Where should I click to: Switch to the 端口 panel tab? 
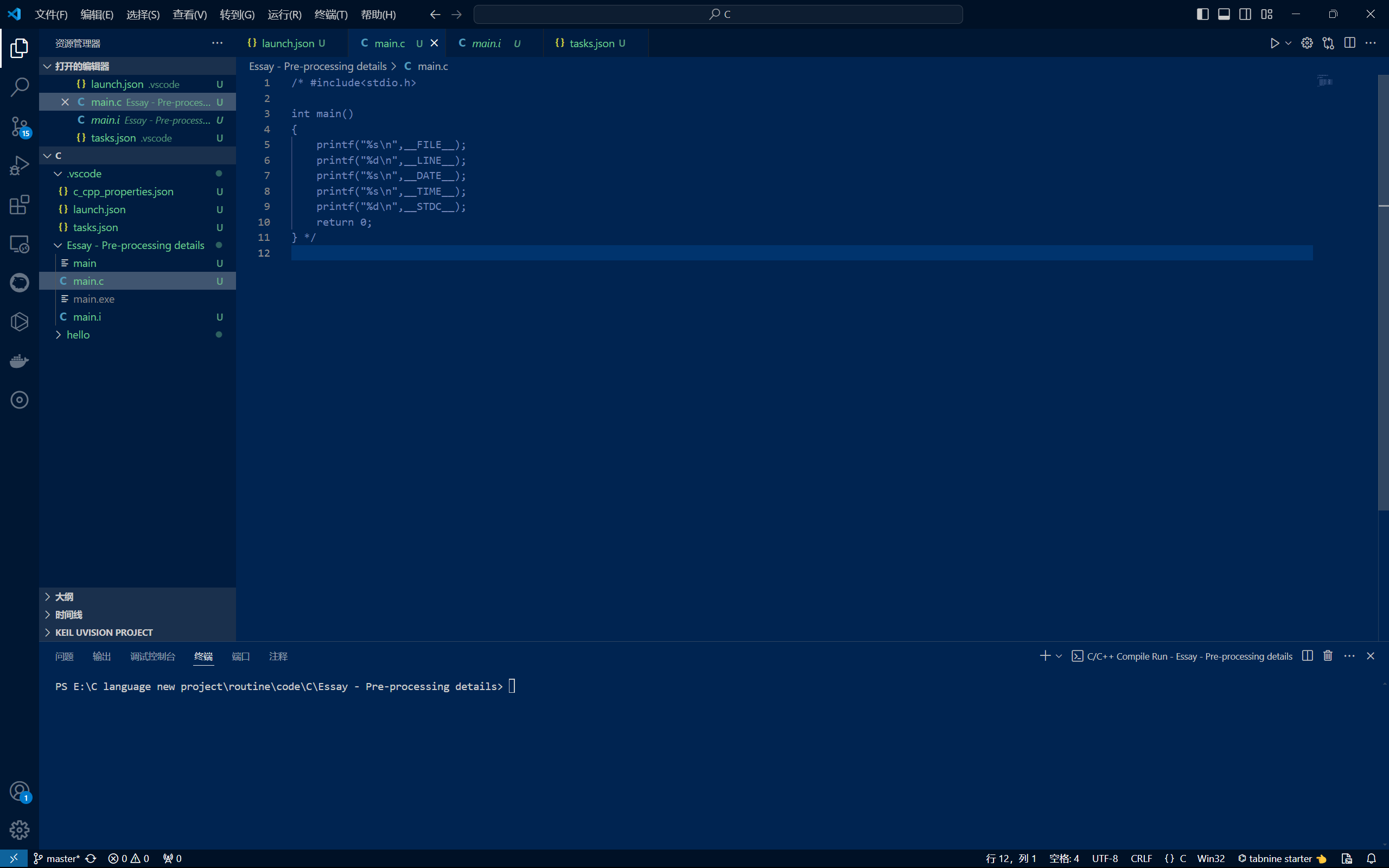(240, 656)
